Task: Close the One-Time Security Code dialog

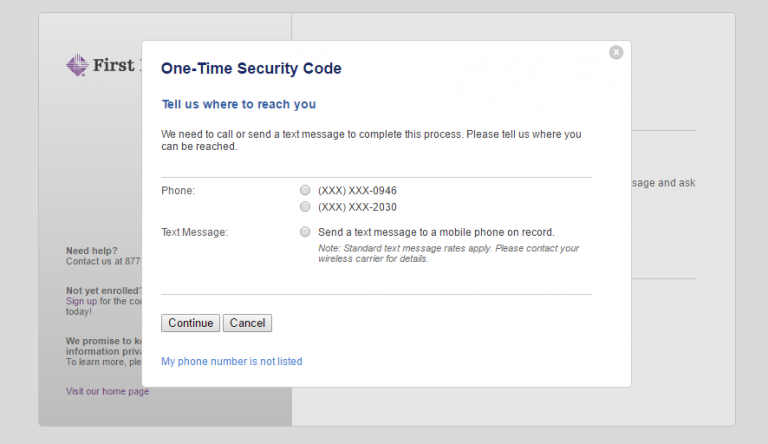Action: (x=616, y=52)
